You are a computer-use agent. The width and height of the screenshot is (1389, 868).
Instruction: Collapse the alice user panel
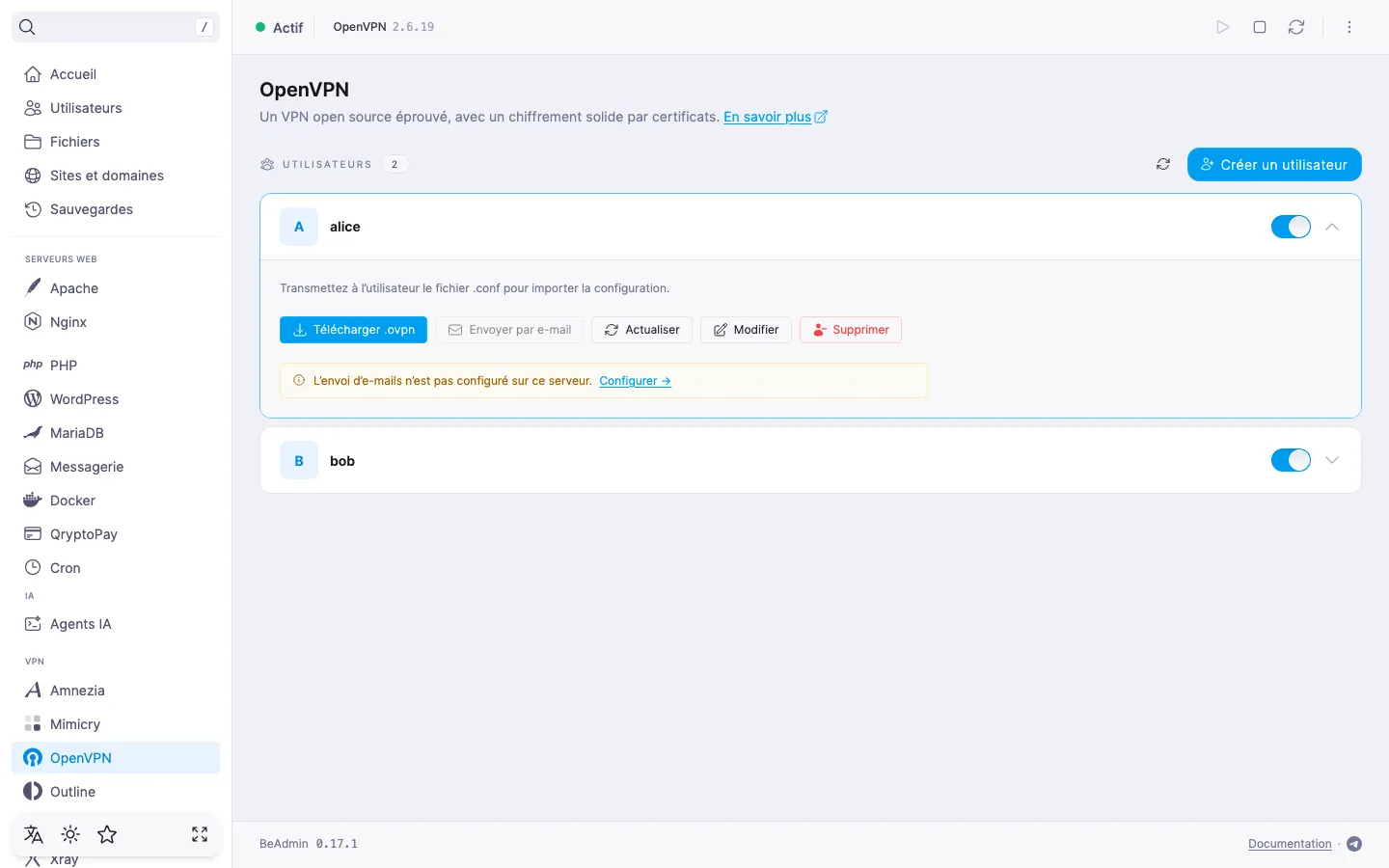(1332, 227)
